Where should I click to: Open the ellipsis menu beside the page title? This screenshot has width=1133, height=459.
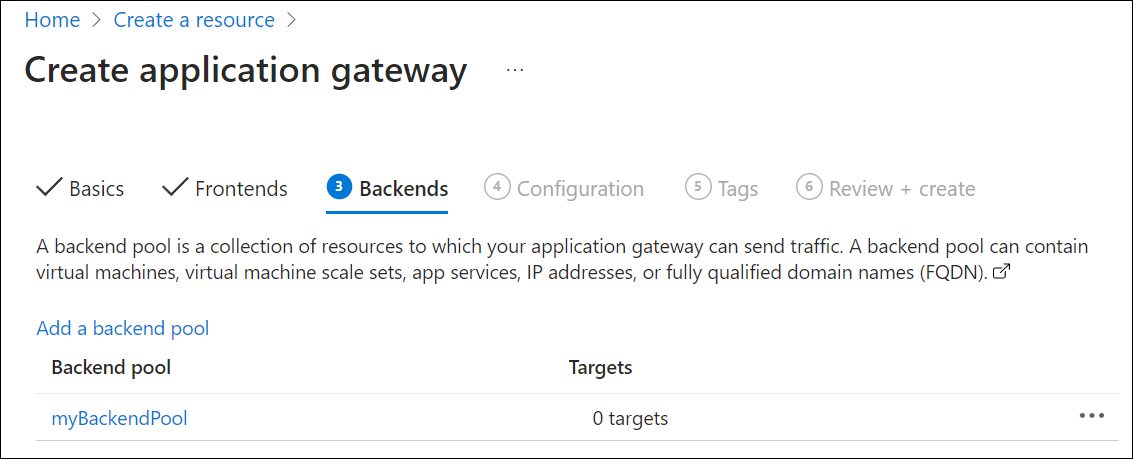(x=515, y=70)
